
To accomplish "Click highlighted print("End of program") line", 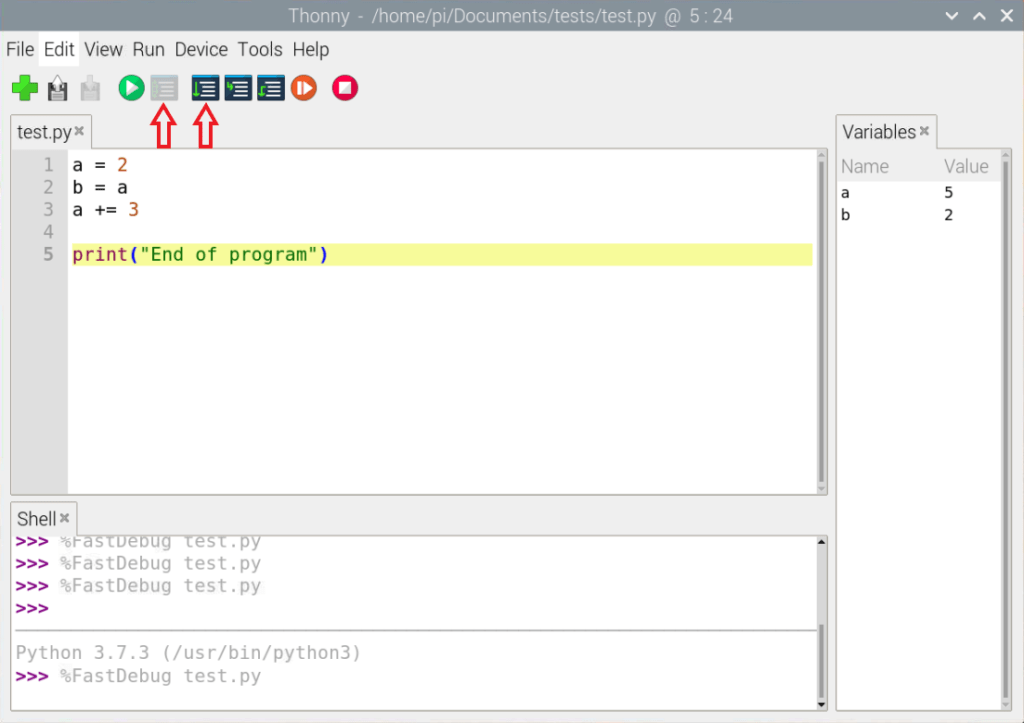I will coord(442,255).
